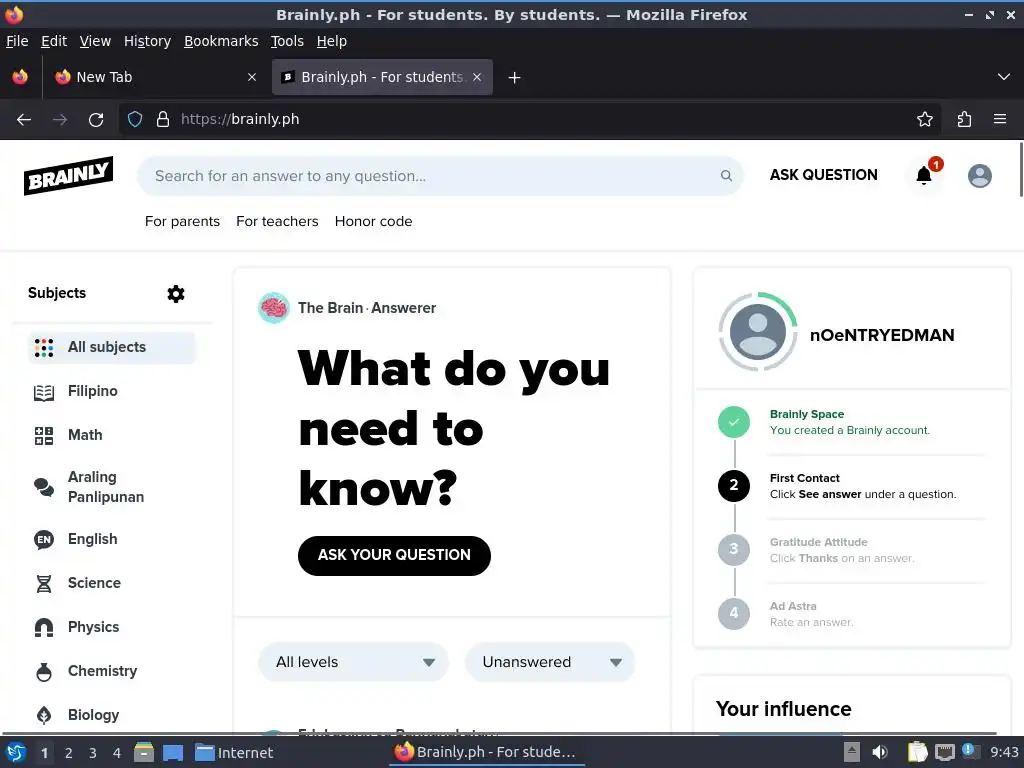
Task: Click the Internet taskbar folder
Action: pyautogui.click(x=234, y=753)
